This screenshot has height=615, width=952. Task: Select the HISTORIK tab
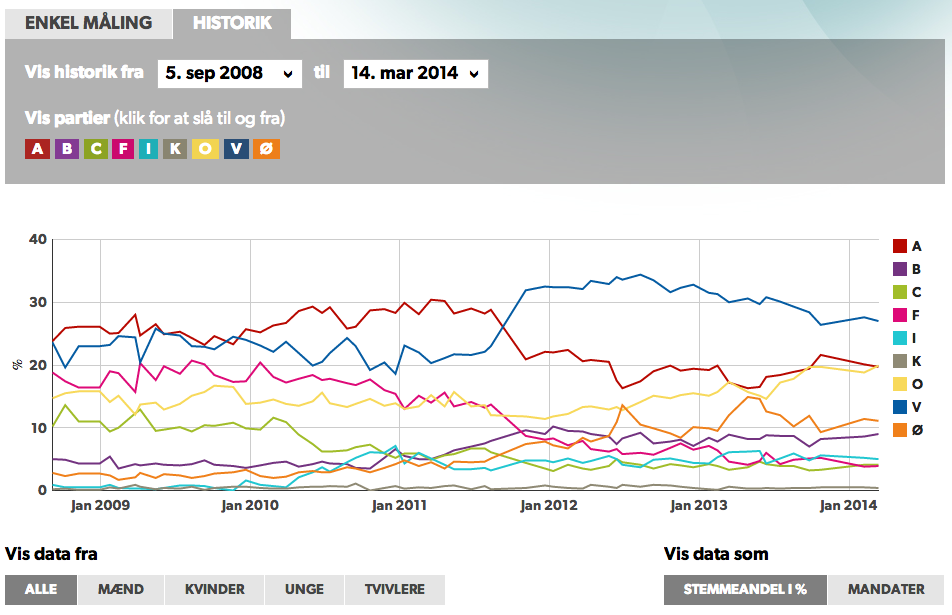tap(232, 23)
